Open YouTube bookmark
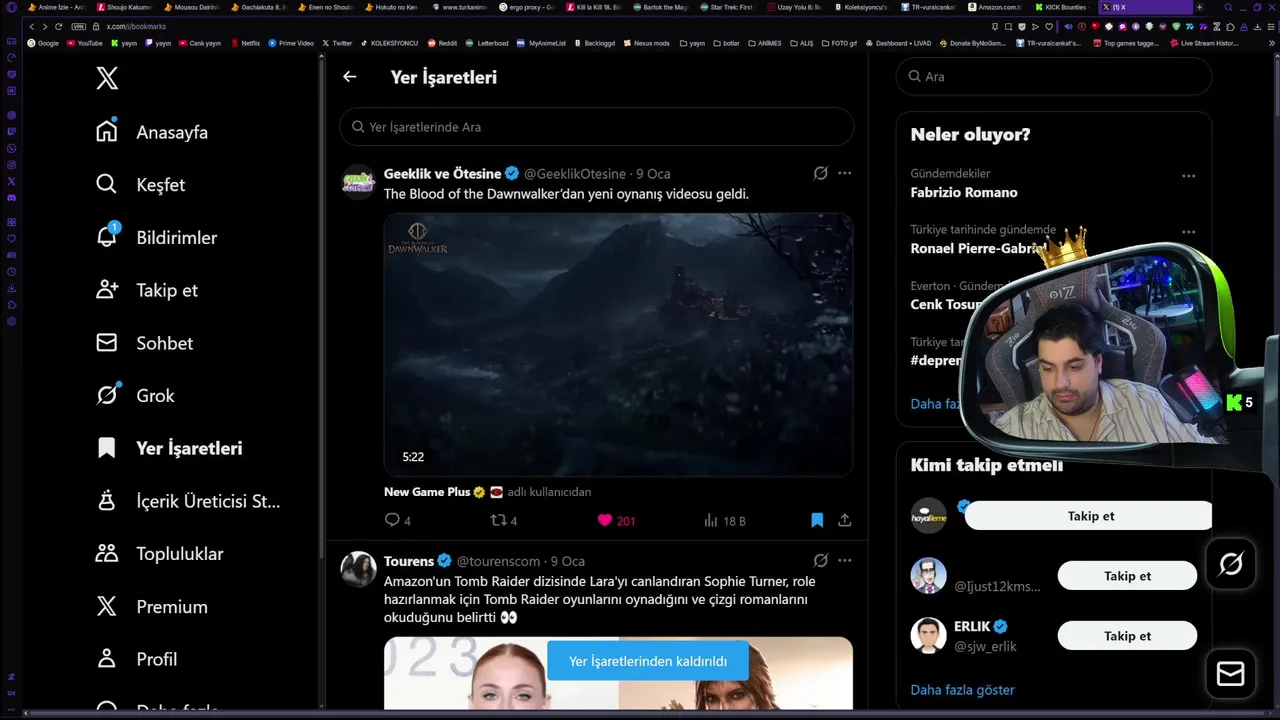The height and width of the screenshot is (720, 1280). coord(84,43)
